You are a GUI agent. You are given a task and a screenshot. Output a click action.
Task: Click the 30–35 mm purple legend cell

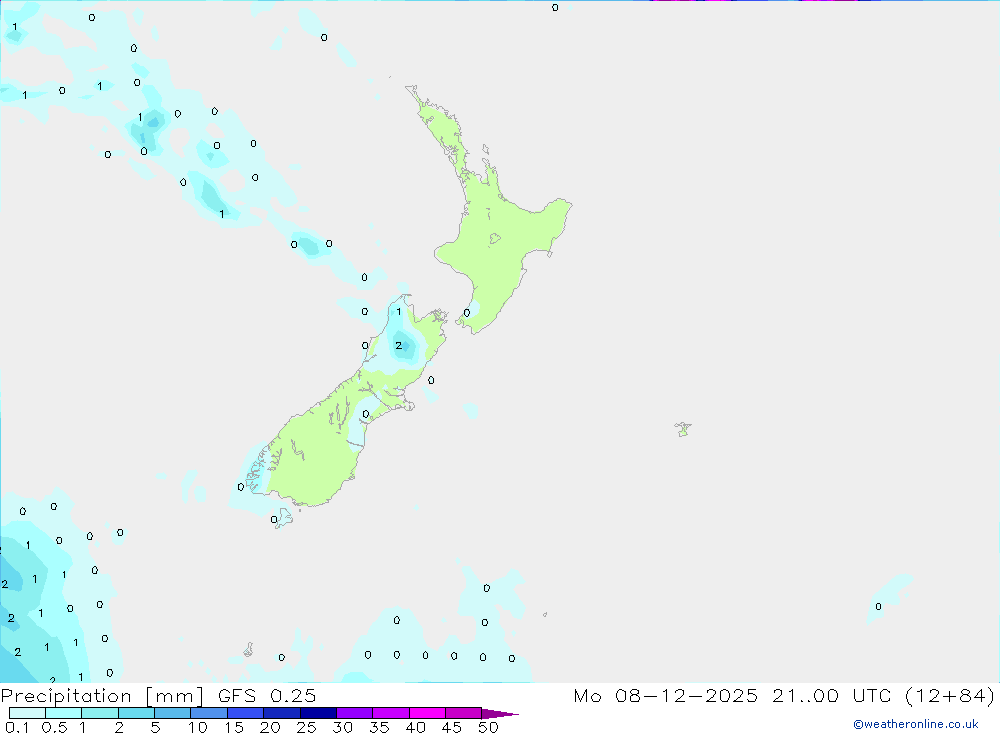click(x=355, y=713)
